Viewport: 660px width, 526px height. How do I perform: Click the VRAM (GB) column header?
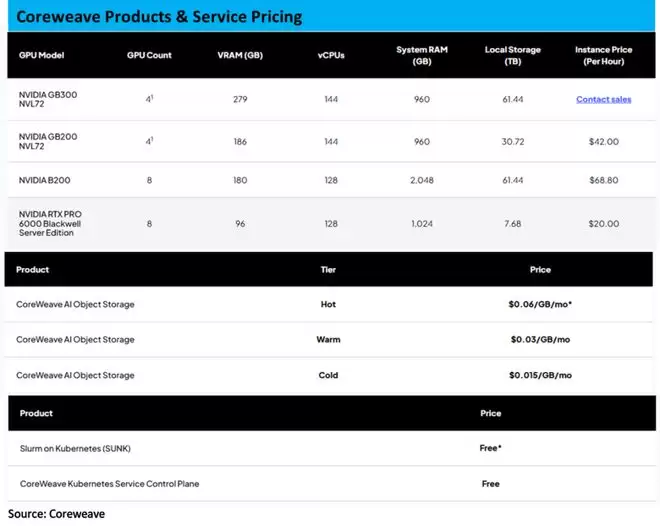click(240, 56)
